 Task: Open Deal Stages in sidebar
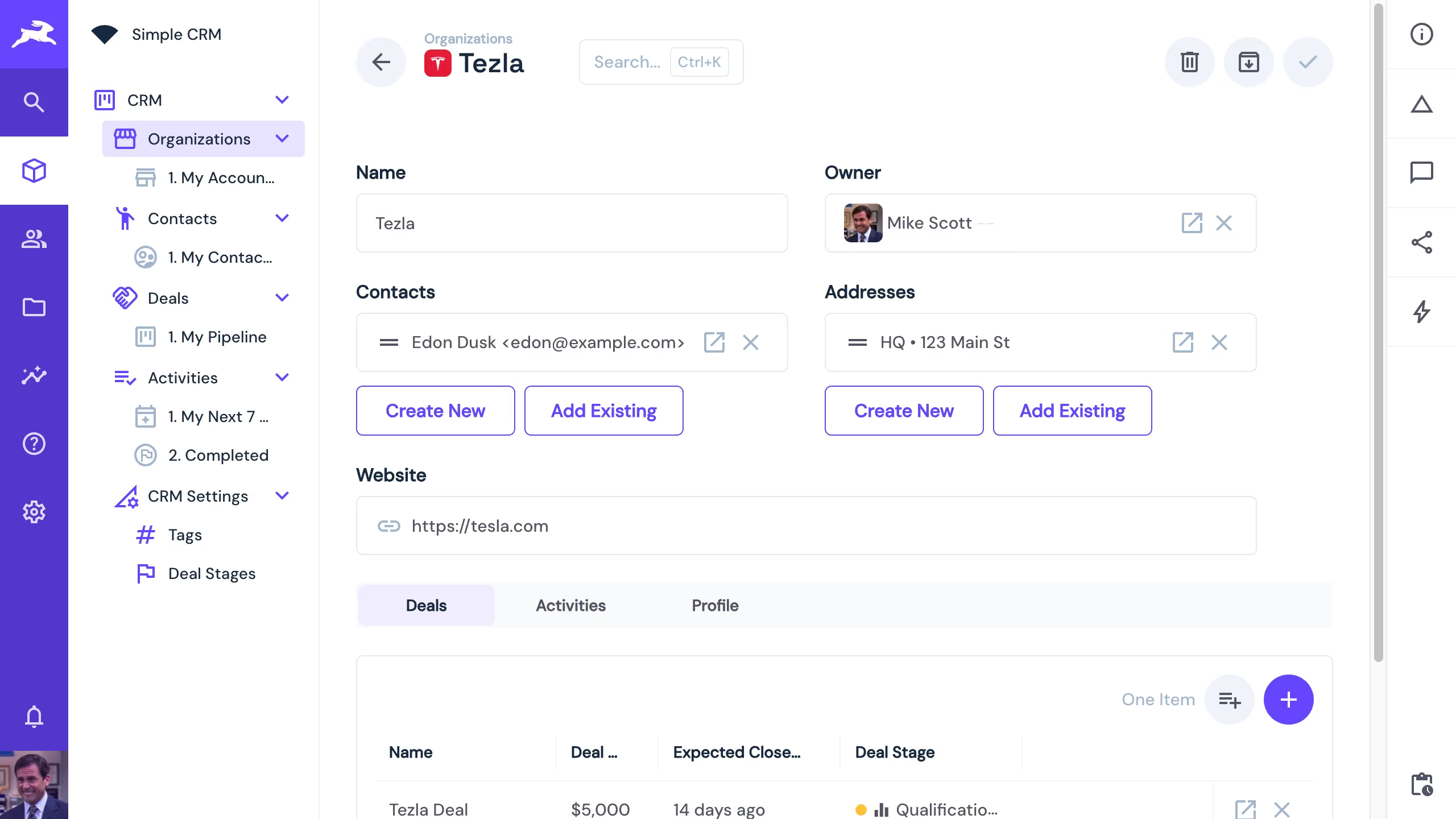(x=212, y=573)
